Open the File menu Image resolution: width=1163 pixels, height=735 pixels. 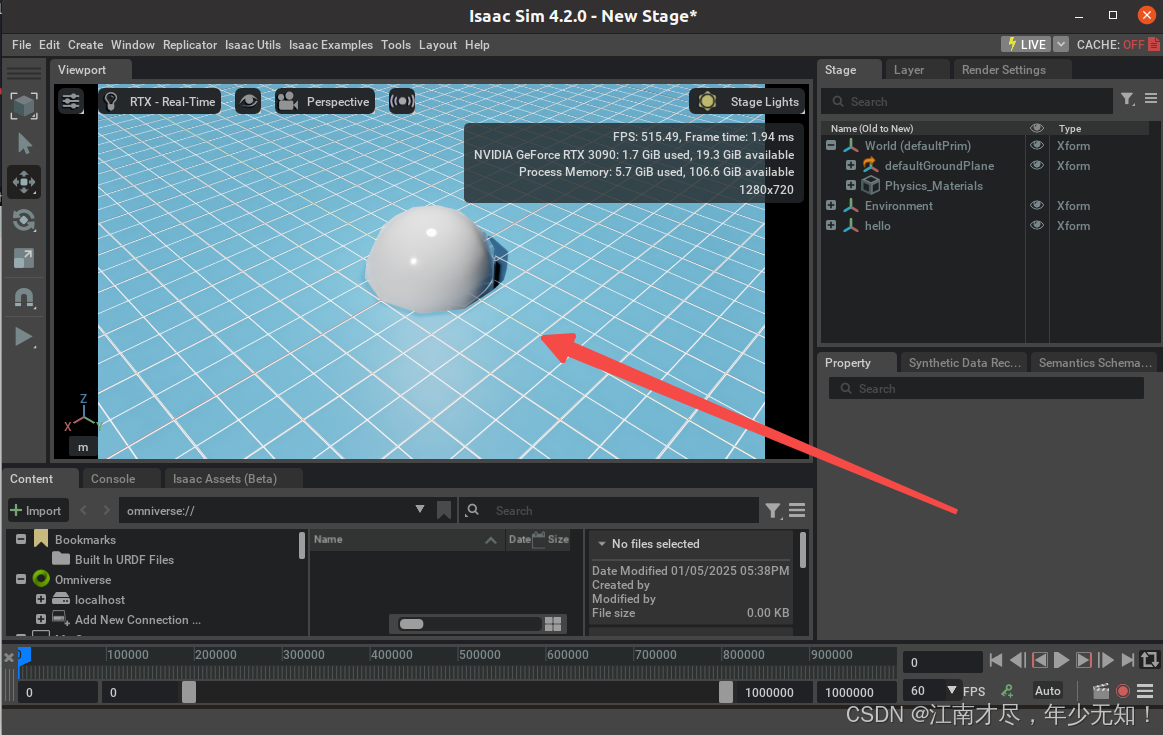pyautogui.click(x=22, y=45)
